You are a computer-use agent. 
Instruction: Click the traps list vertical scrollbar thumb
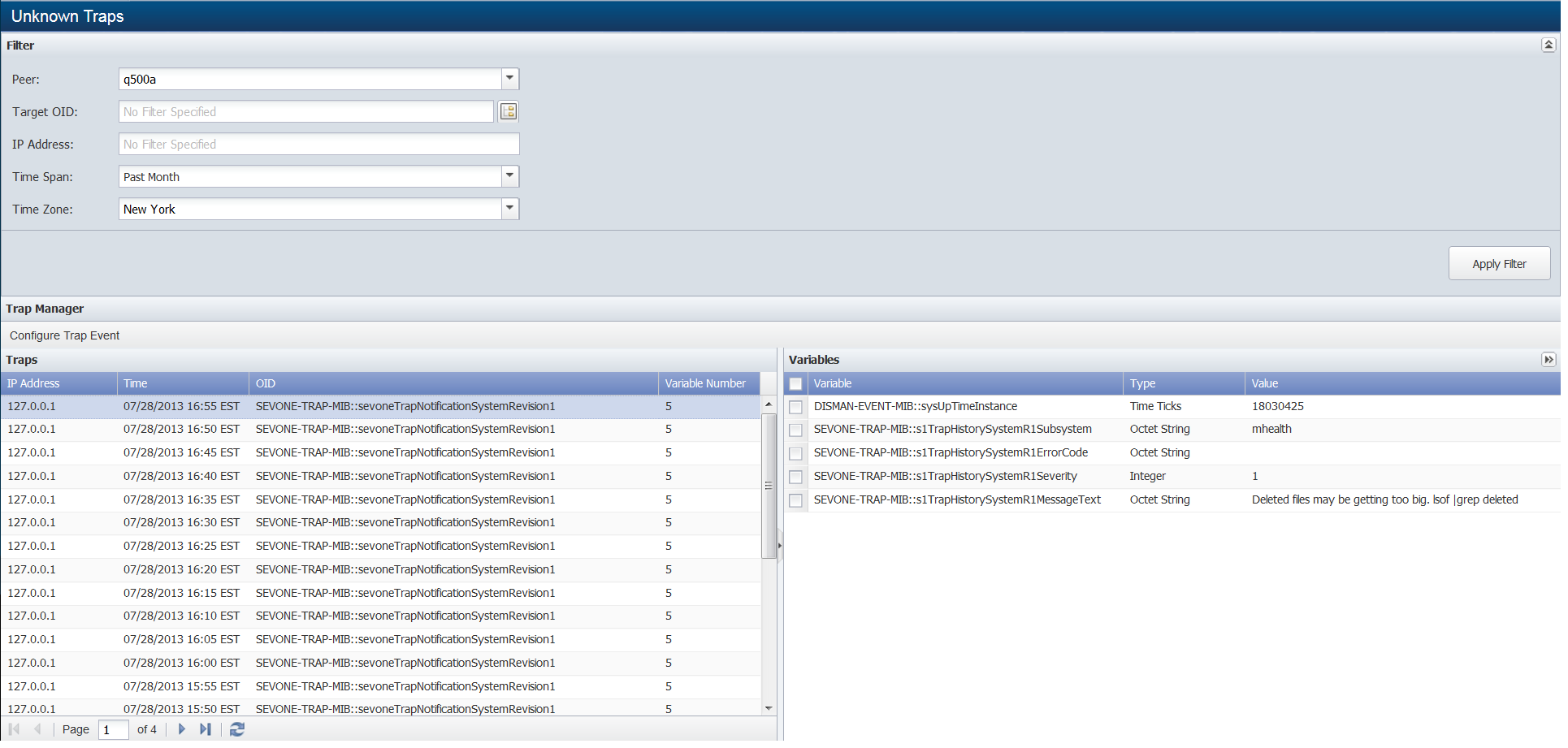tap(769, 486)
